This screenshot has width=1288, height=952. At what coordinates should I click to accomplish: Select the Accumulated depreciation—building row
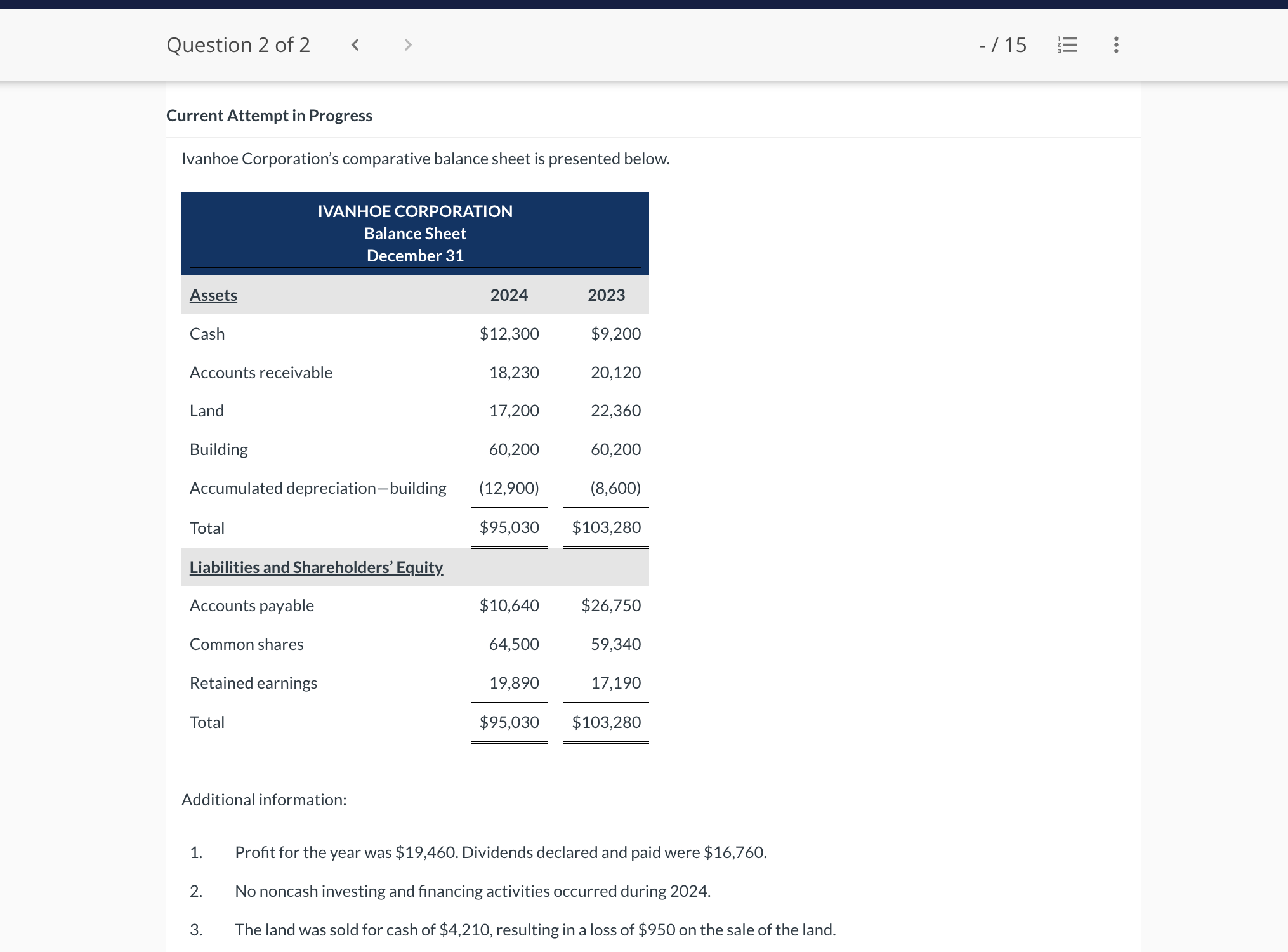click(318, 487)
